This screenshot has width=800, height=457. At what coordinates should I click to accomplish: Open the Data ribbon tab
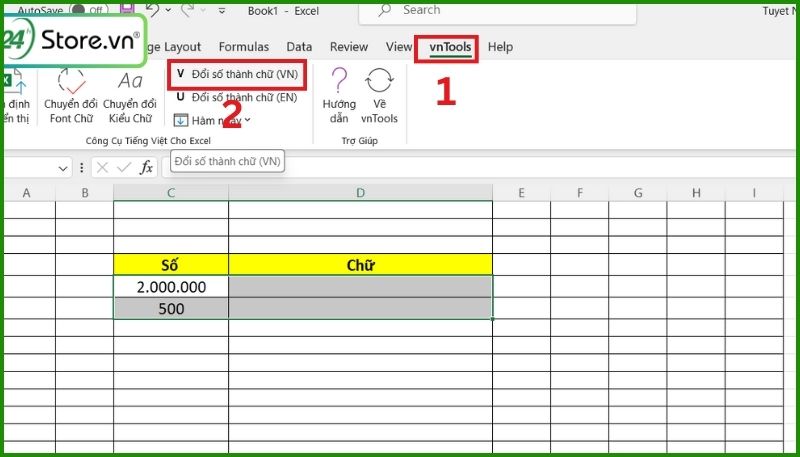299,47
